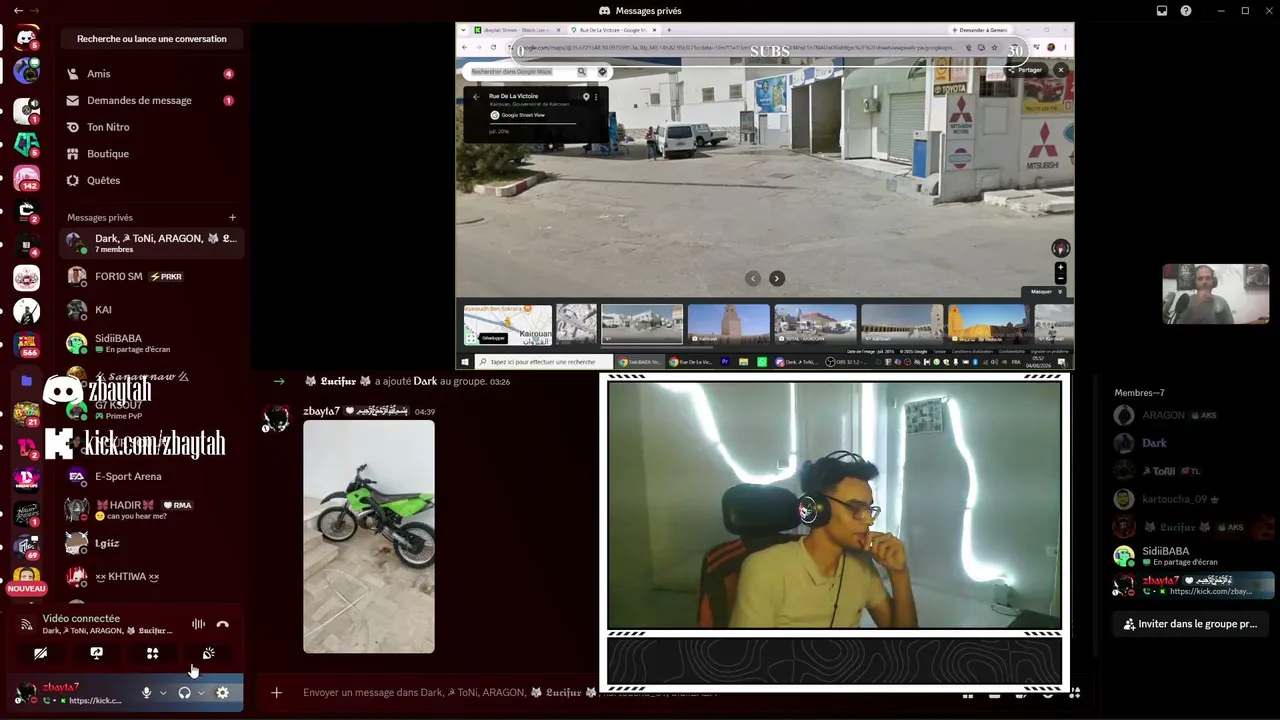Open more options on Street View card
This screenshot has width=1280, height=720.
[596, 97]
